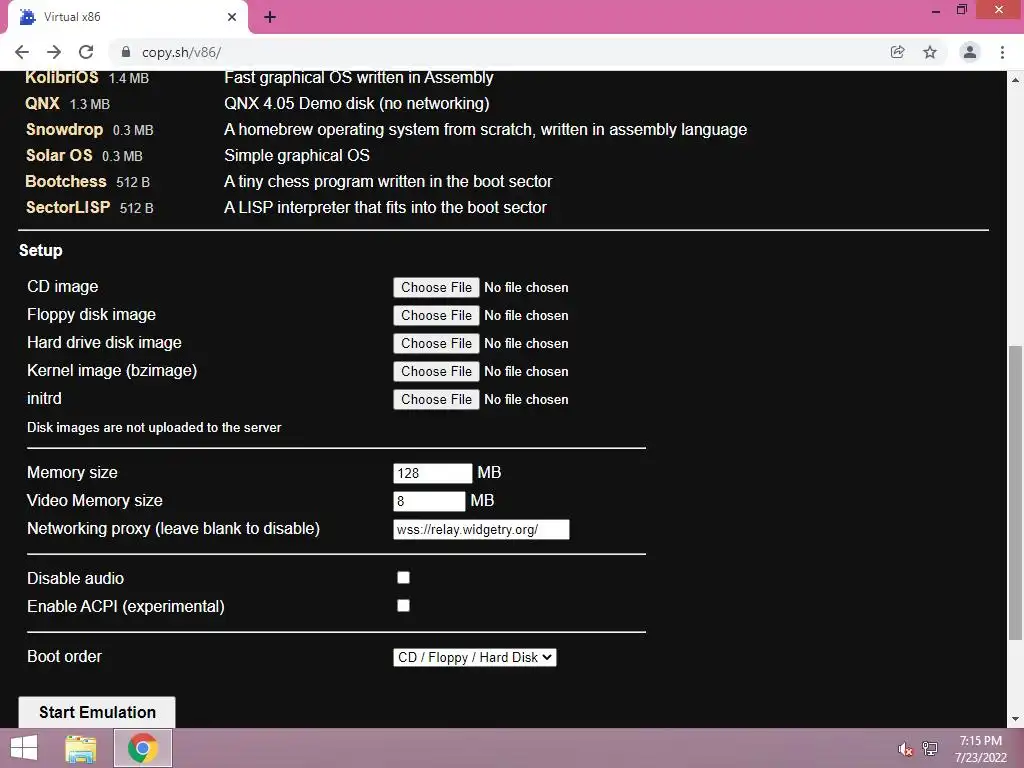1024x768 pixels.
Task: Close the Virtual x86 tab
Action: click(x=232, y=17)
